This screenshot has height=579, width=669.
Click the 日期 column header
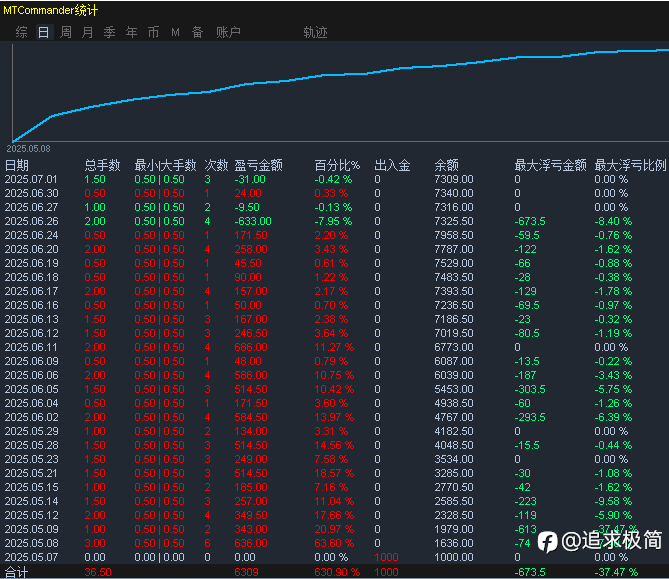point(17,165)
